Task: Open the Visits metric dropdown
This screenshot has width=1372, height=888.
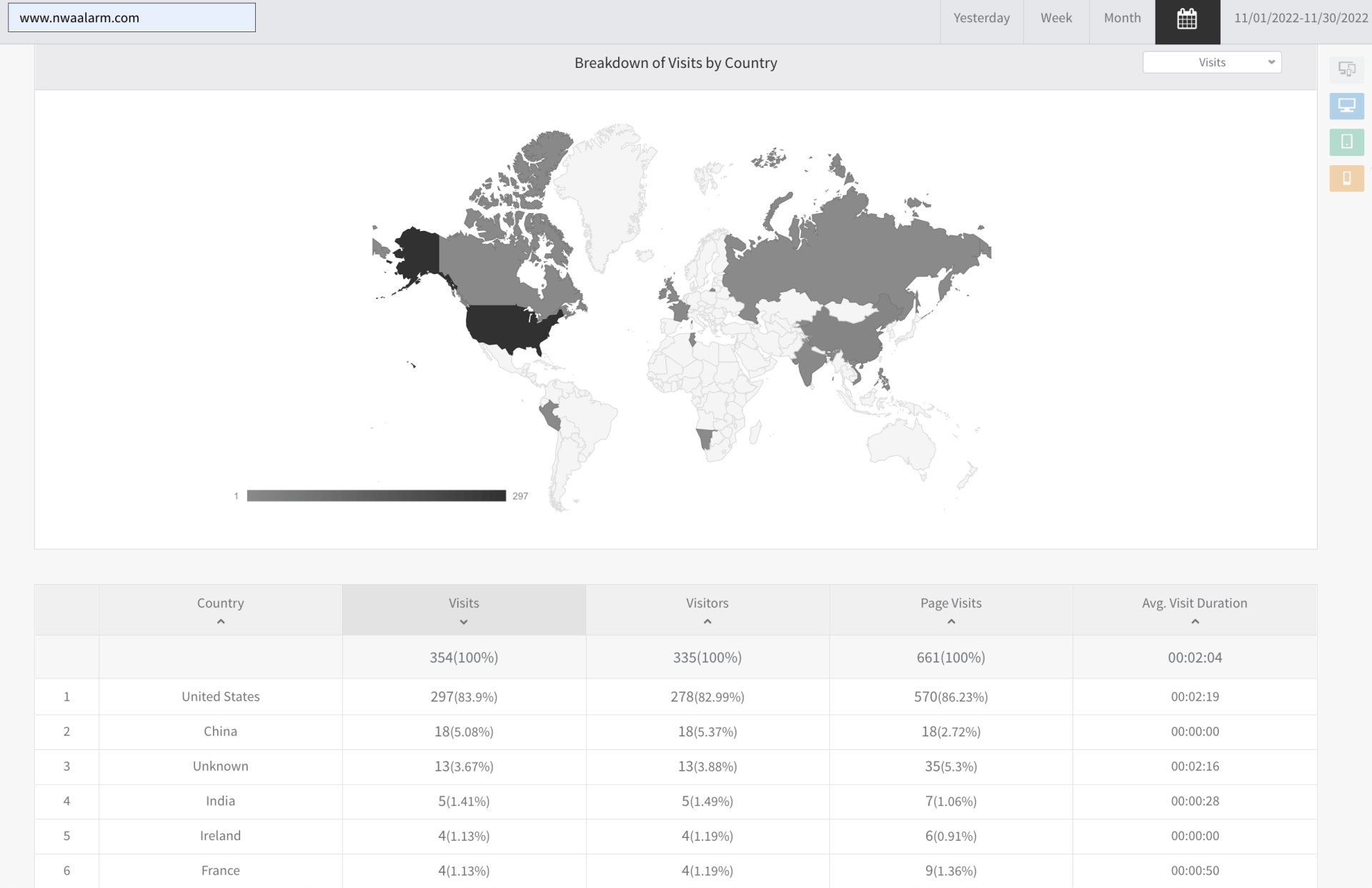Action: coord(1211,62)
